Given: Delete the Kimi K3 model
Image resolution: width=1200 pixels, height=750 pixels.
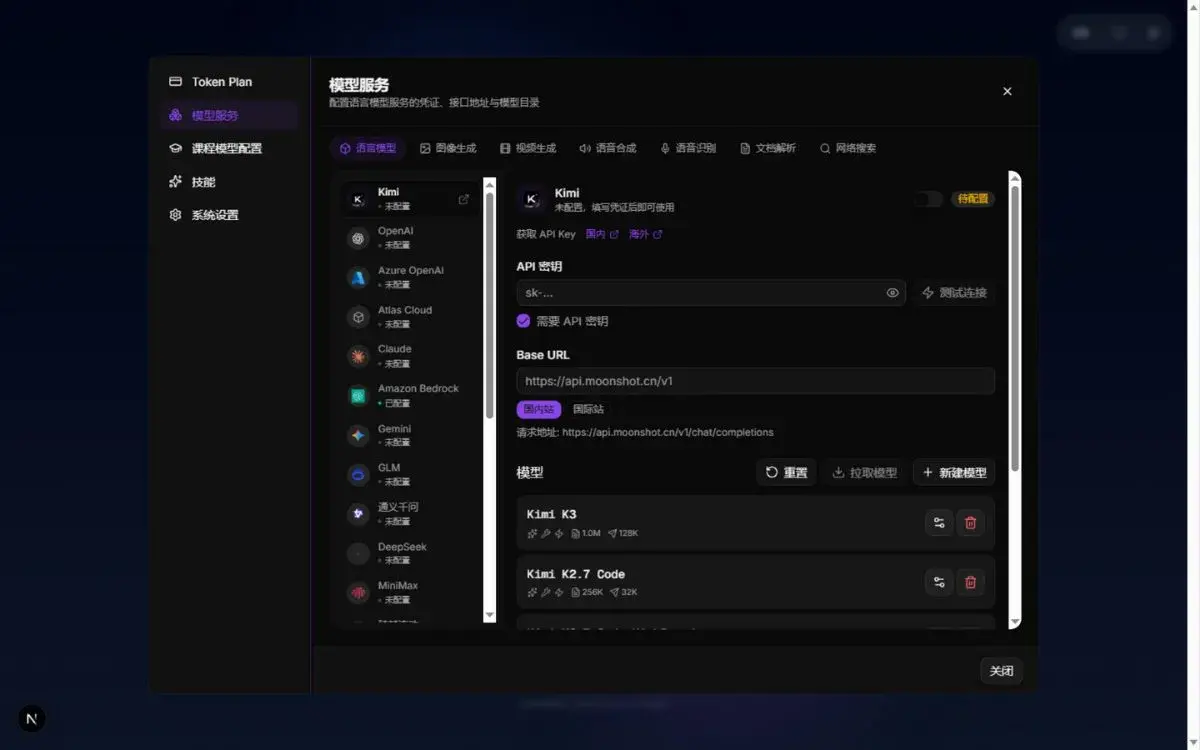Looking at the screenshot, I should (970, 522).
